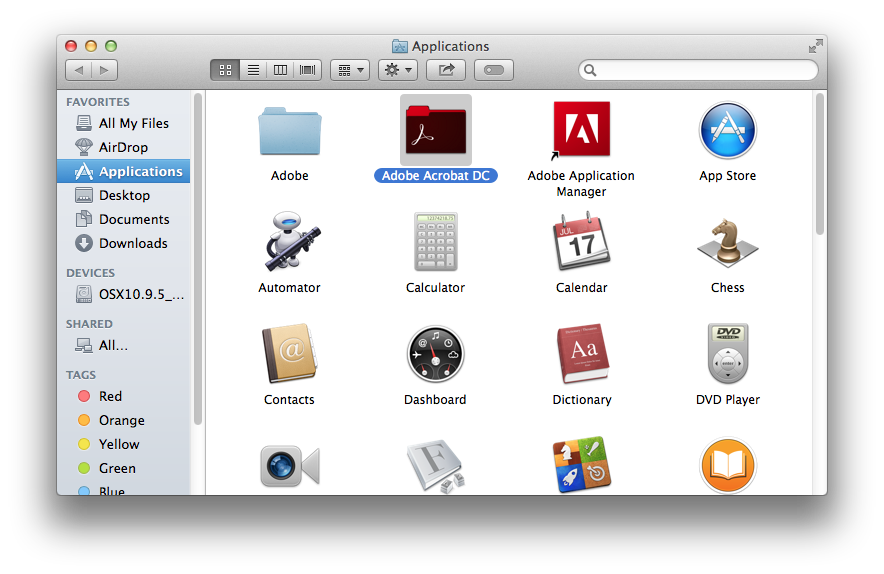Select the Chess app icon

[x=728, y=243]
